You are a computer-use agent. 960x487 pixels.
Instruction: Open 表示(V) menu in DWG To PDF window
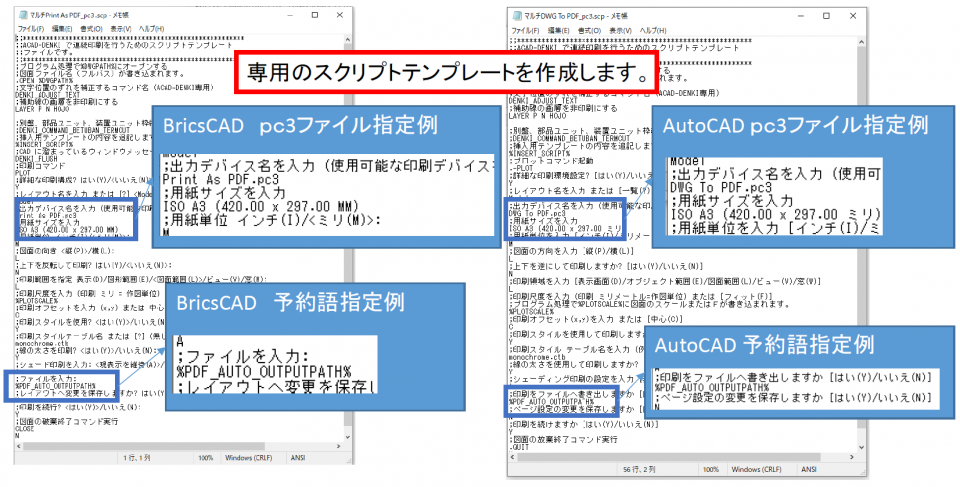[620, 29]
